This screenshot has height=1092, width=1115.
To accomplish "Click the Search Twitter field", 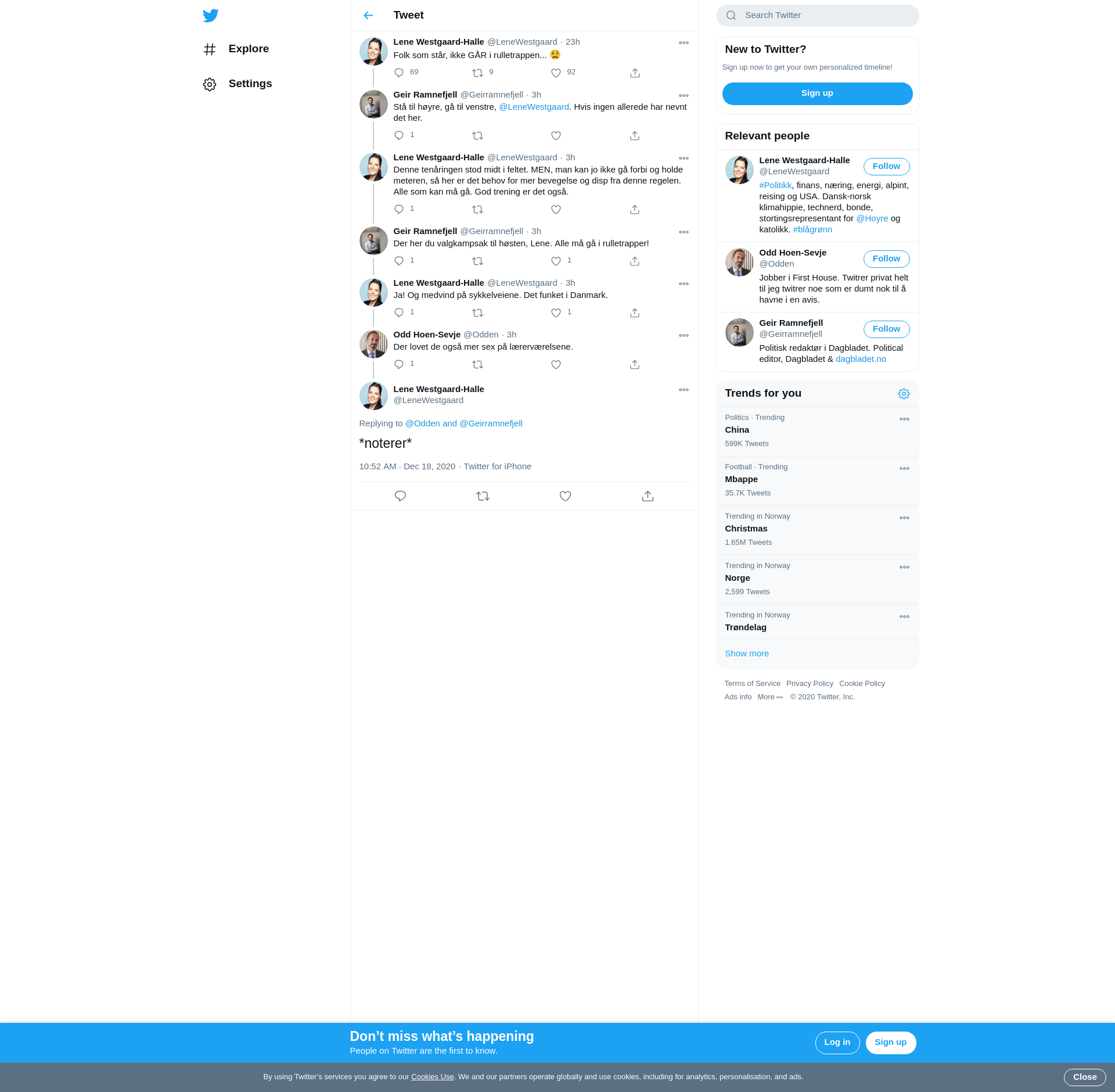I will (817, 16).
